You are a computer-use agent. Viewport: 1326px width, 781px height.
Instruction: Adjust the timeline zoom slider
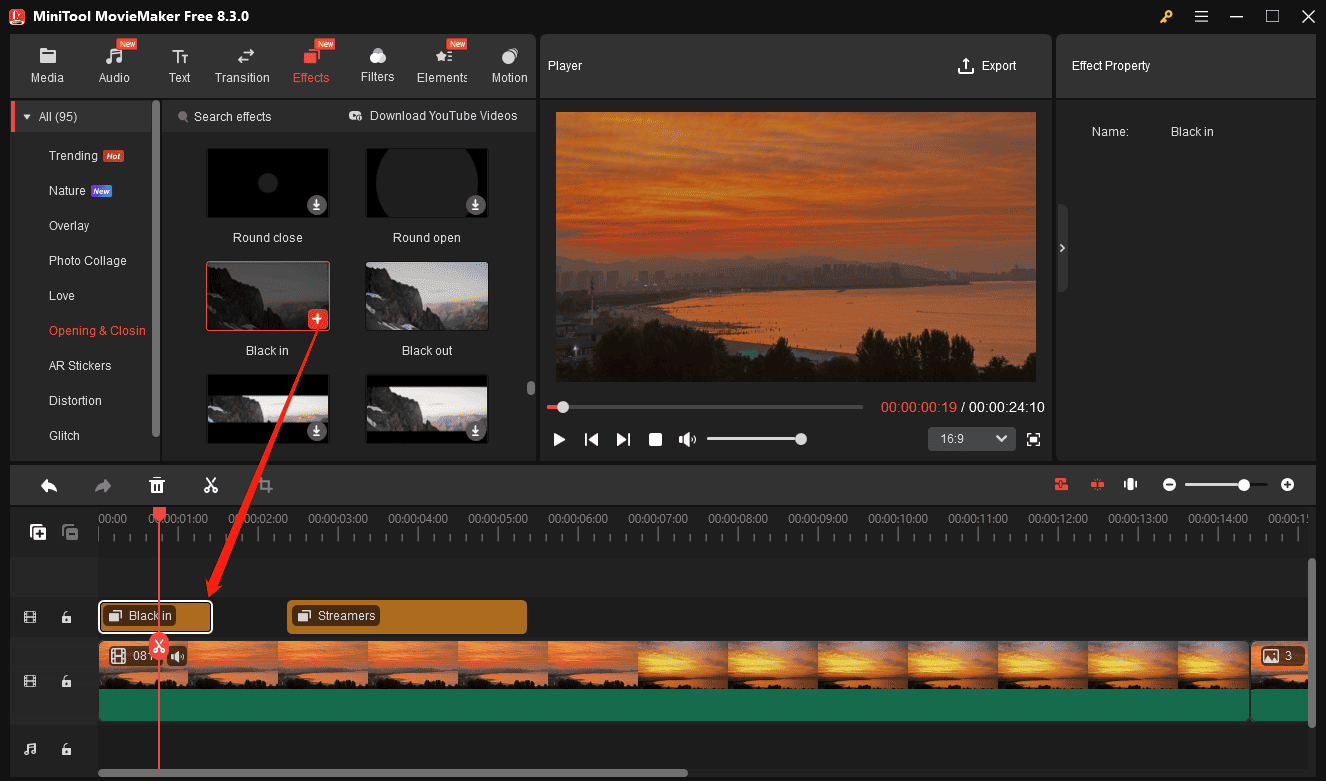click(x=1227, y=484)
